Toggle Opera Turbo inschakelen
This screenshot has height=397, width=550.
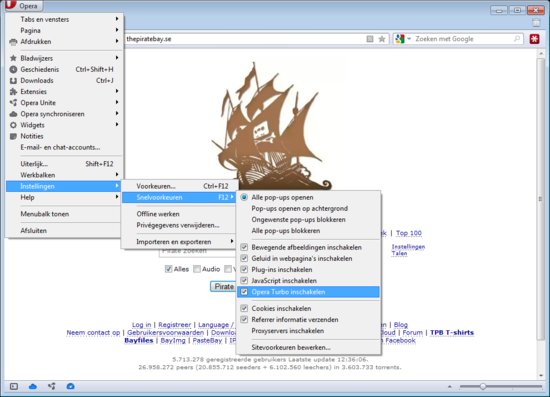[309, 292]
